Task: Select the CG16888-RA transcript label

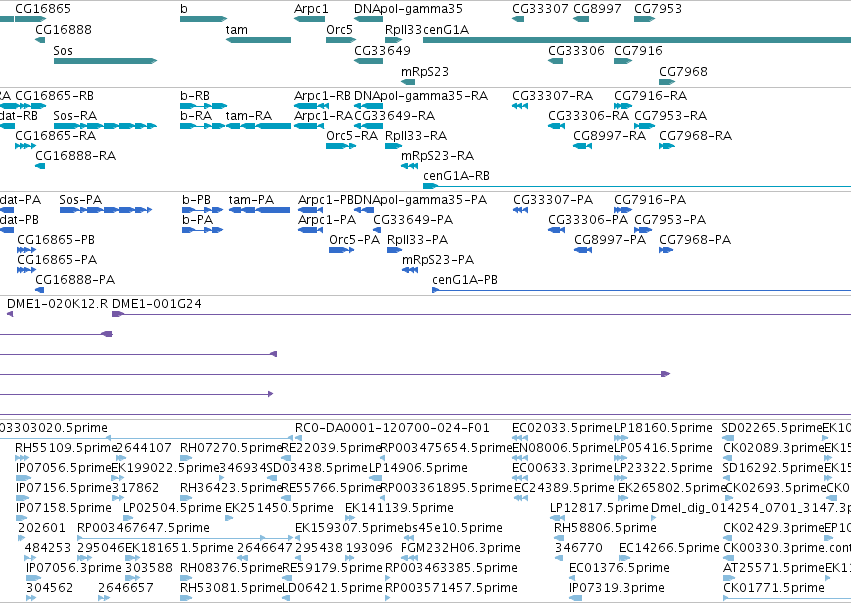Action: [75, 156]
